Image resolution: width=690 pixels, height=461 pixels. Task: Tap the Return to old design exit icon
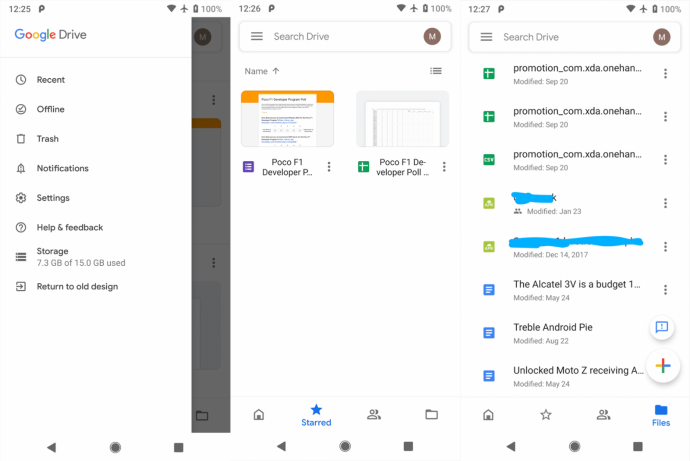21,286
